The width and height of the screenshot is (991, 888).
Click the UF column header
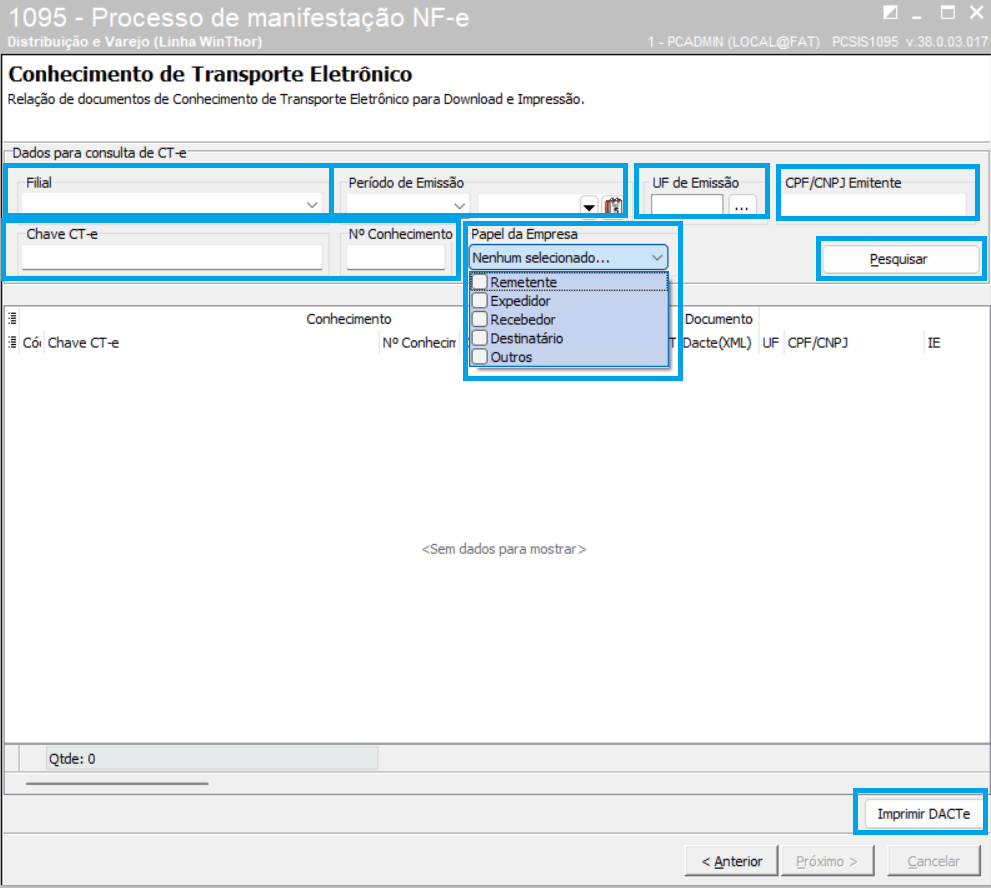[x=771, y=343]
